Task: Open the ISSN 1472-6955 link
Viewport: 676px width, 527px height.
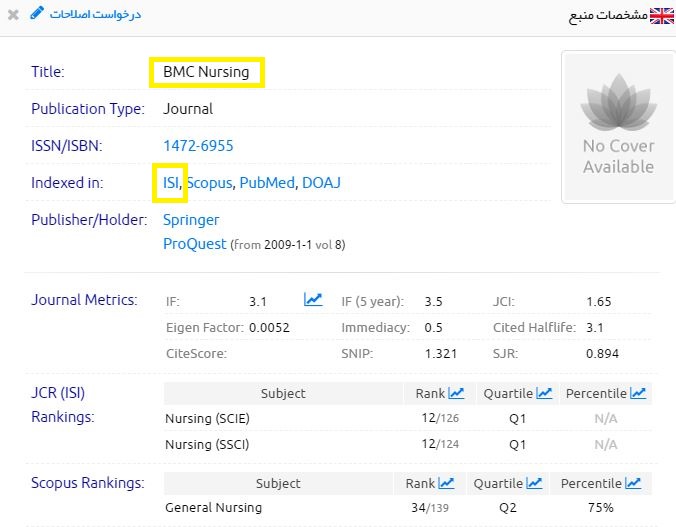Action: (x=198, y=146)
